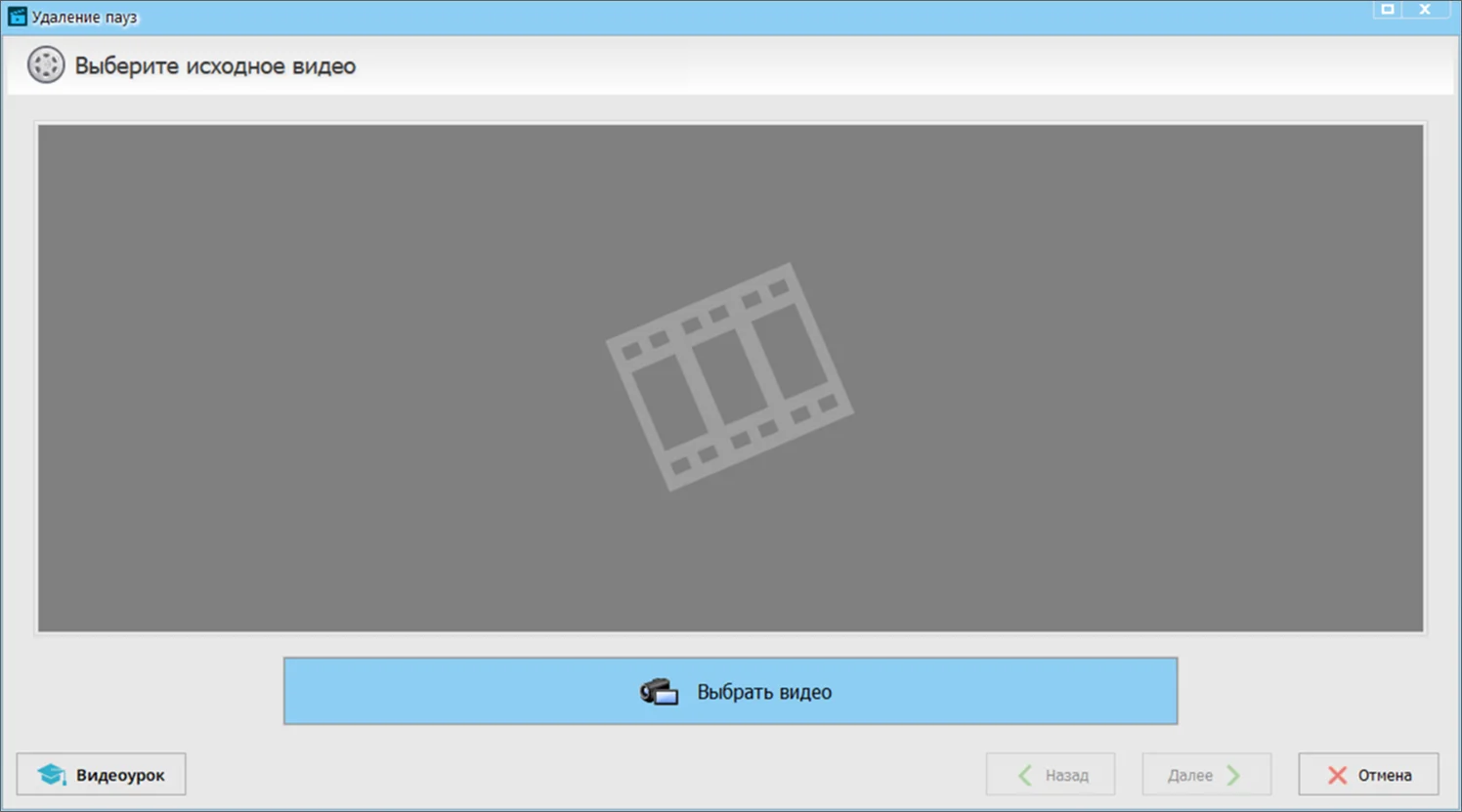The width and height of the screenshot is (1462, 812).
Task: Proceed with the Далее button
Action: [x=1206, y=775]
